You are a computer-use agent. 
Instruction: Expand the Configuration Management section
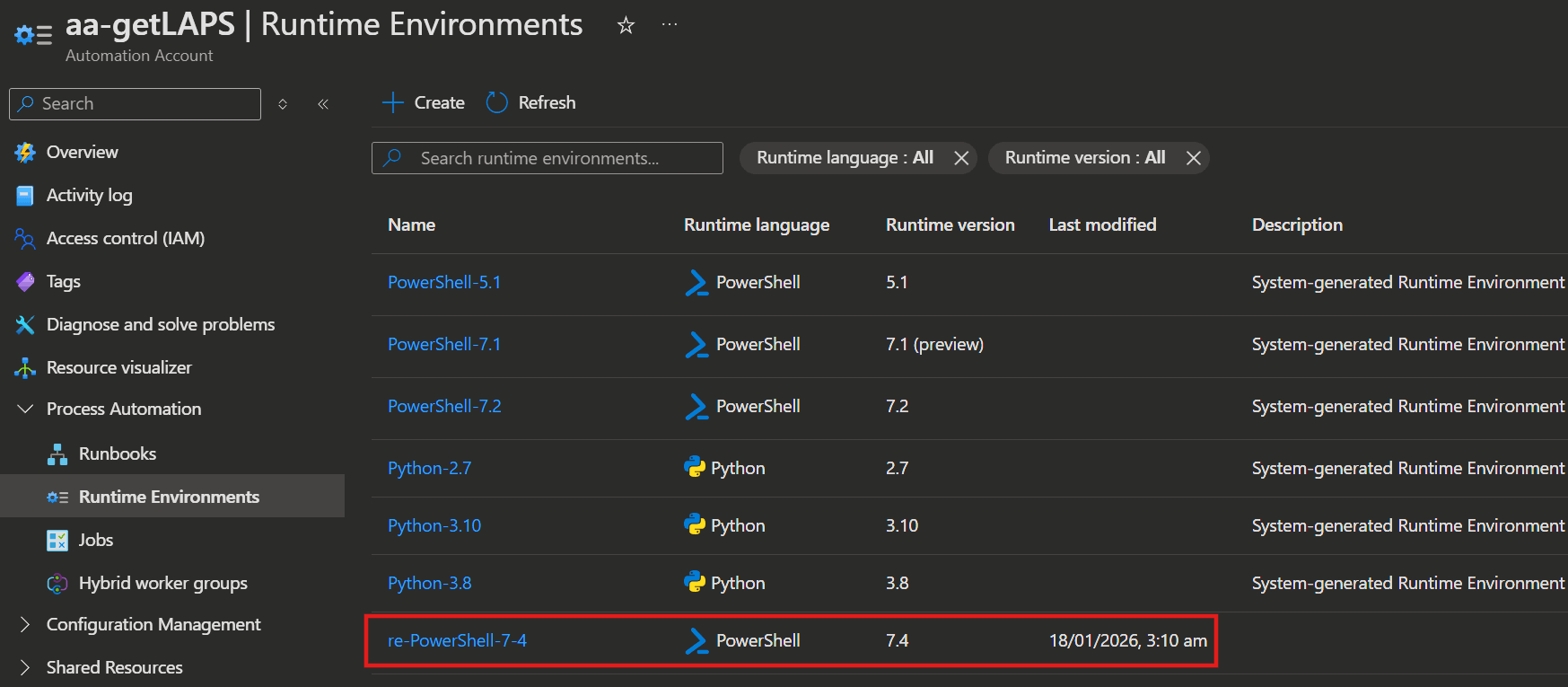tap(25, 624)
